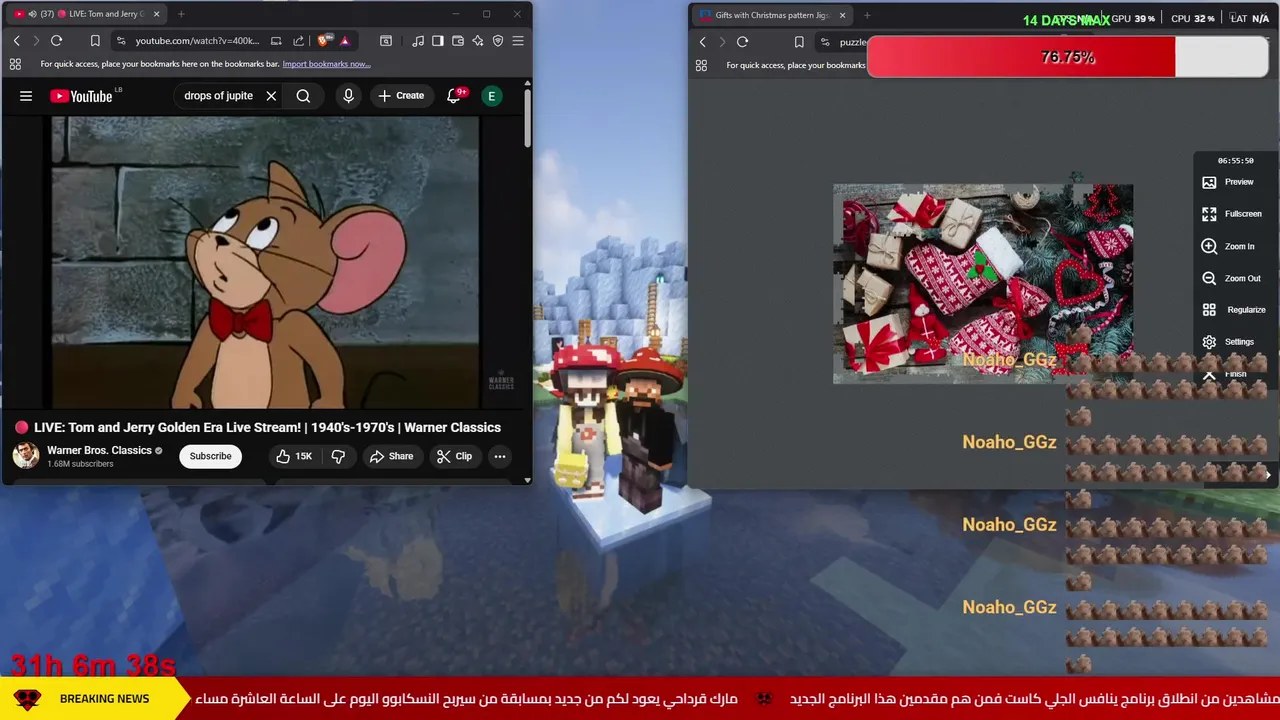Viewport: 1280px width, 720px height.
Task: Go back in the puzzle browser window
Action: [x=702, y=42]
